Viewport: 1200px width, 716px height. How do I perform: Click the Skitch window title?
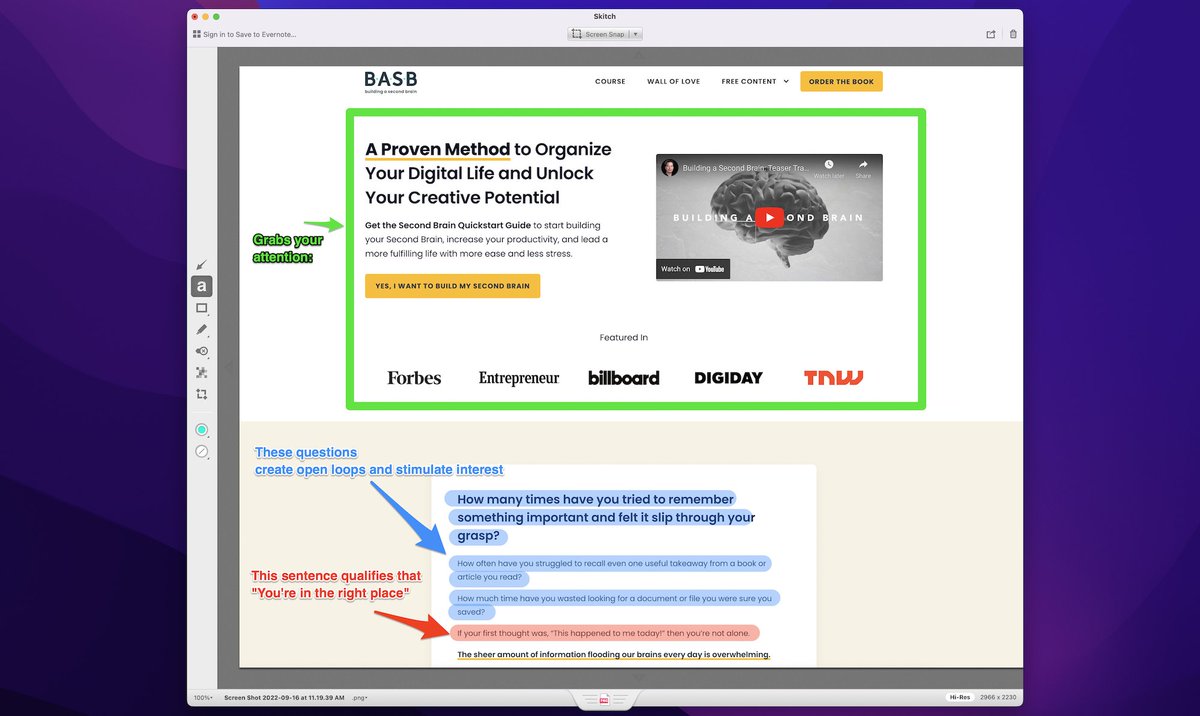tap(604, 16)
